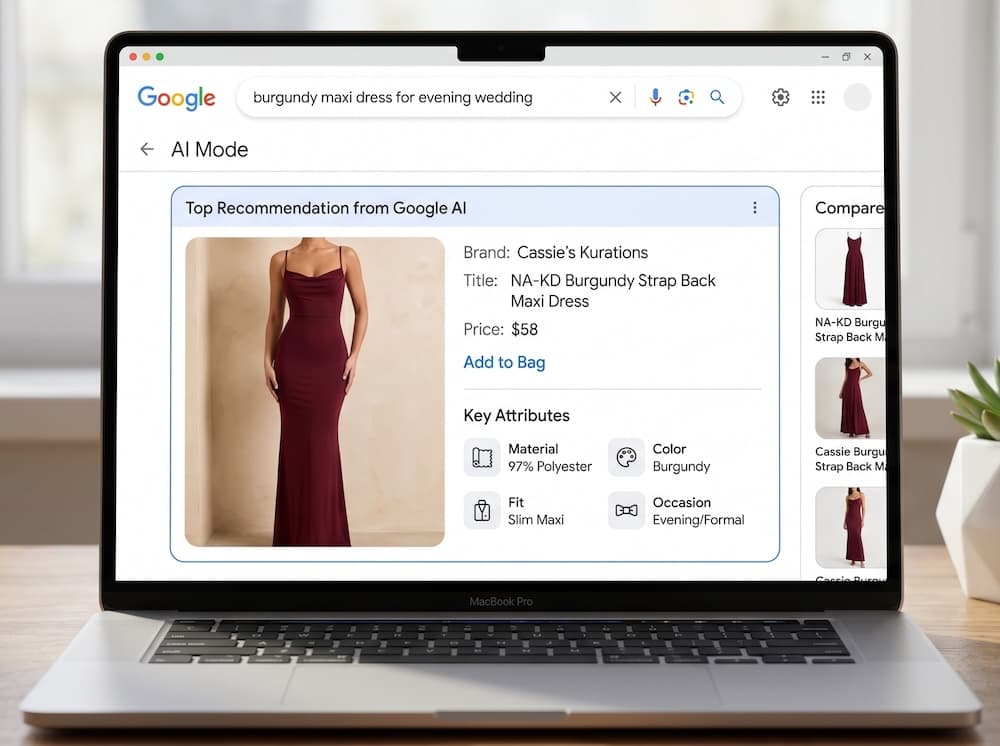Open the main burgundy dress product image
This screenshot has width=1000, height=746.
(314, 391)
